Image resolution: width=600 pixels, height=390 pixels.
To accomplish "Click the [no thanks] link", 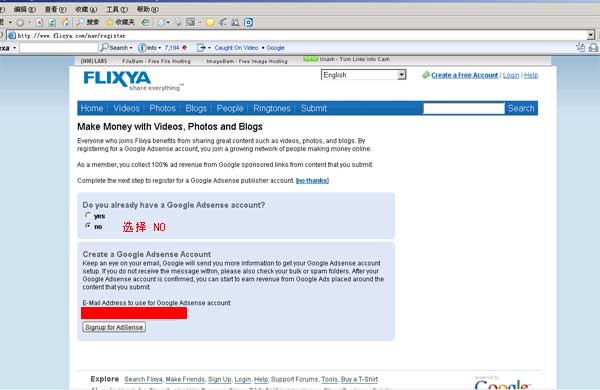I will tap(312, 181).
